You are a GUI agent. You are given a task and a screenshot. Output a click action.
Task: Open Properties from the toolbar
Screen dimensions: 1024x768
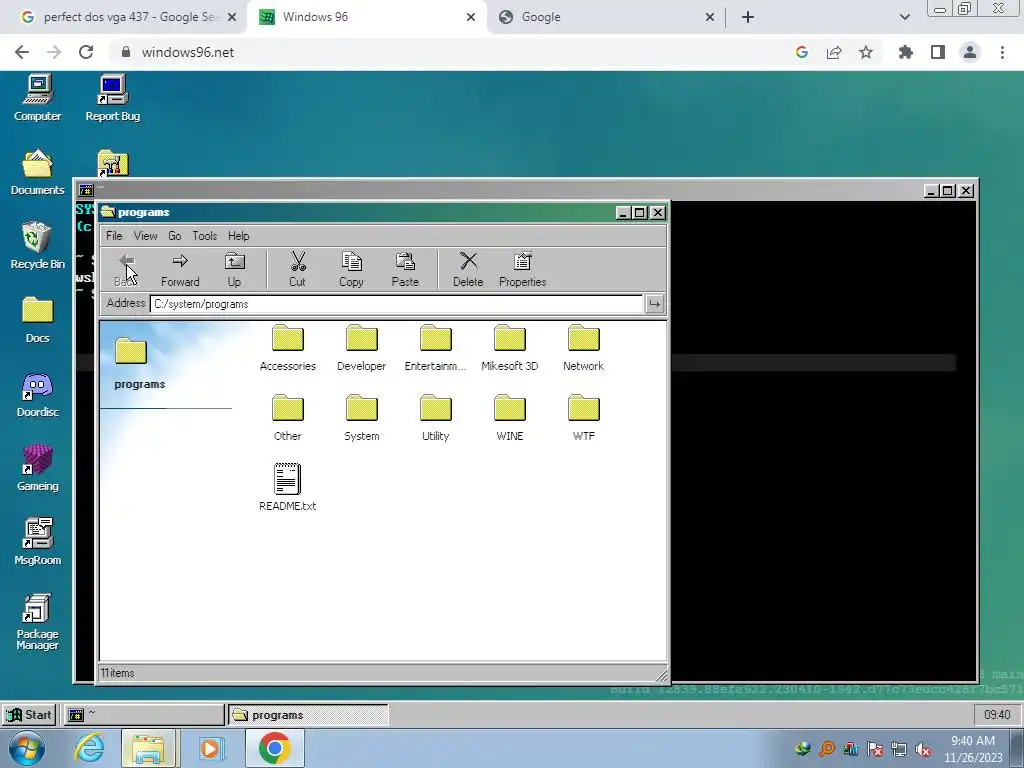(522, 270)
